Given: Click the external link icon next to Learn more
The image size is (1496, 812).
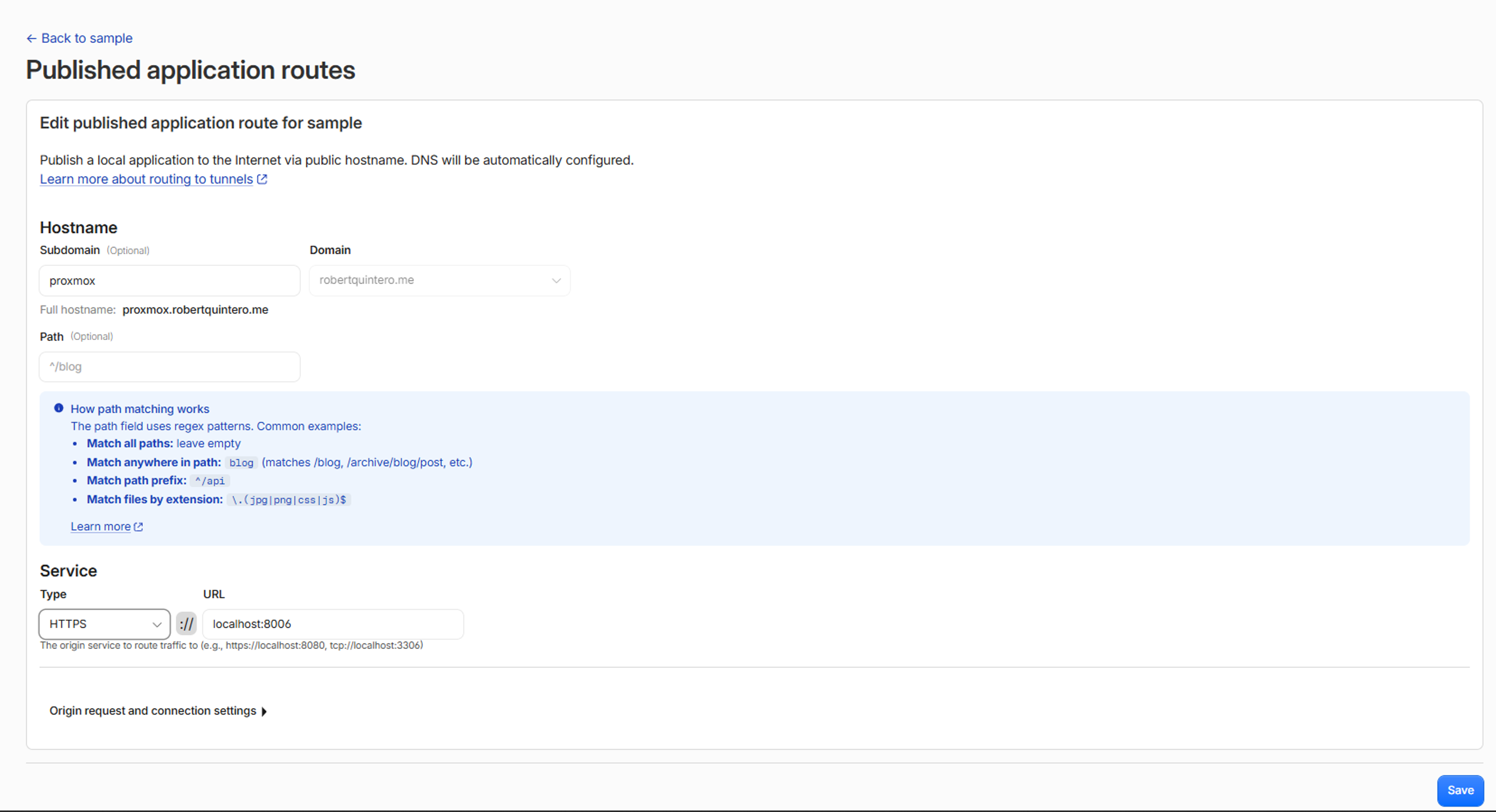Looking at the screenshot, I should [x=138, y=527].
